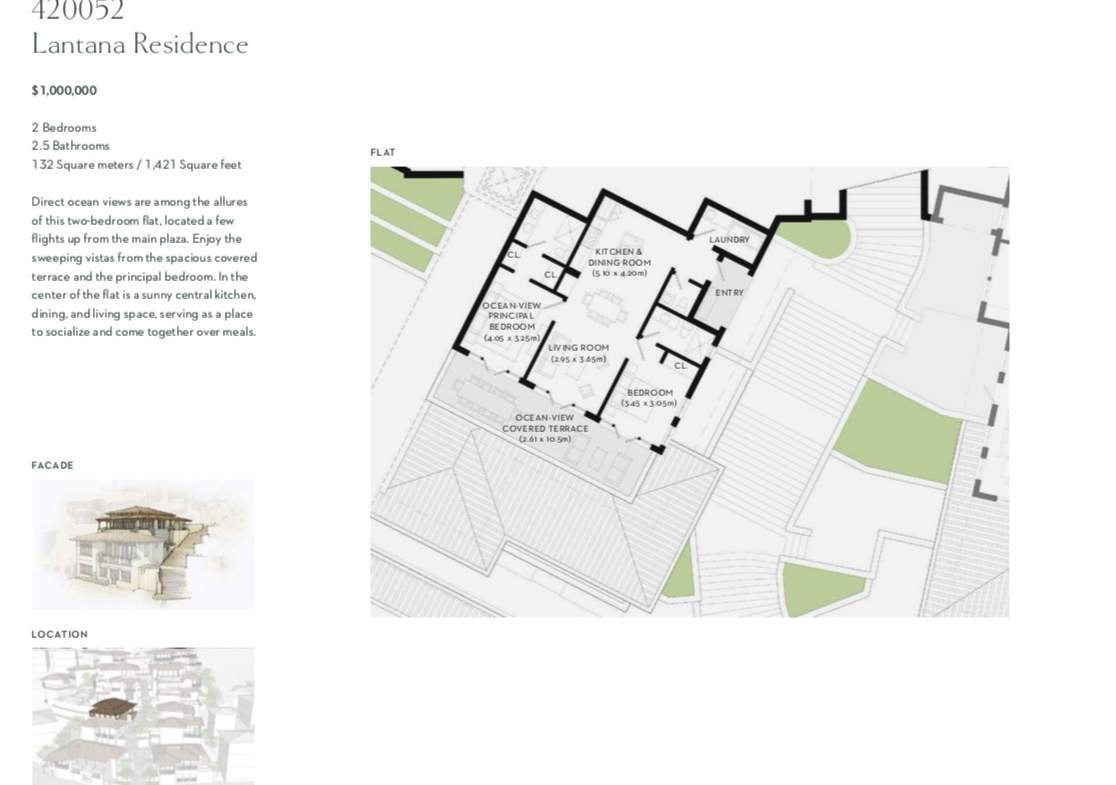
Task: Select the Bedroom (3.45 x 3.05m) label
Action: (x=649, y=398)
